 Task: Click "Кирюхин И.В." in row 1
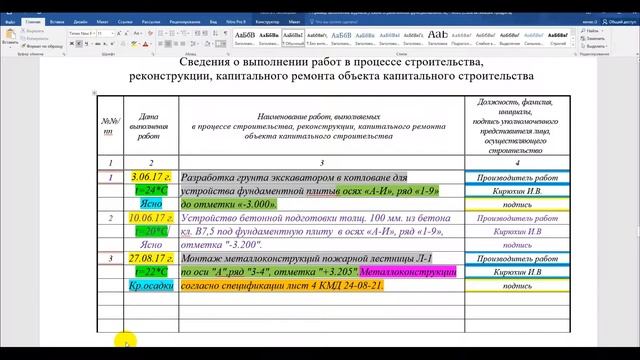click(517, 191)
